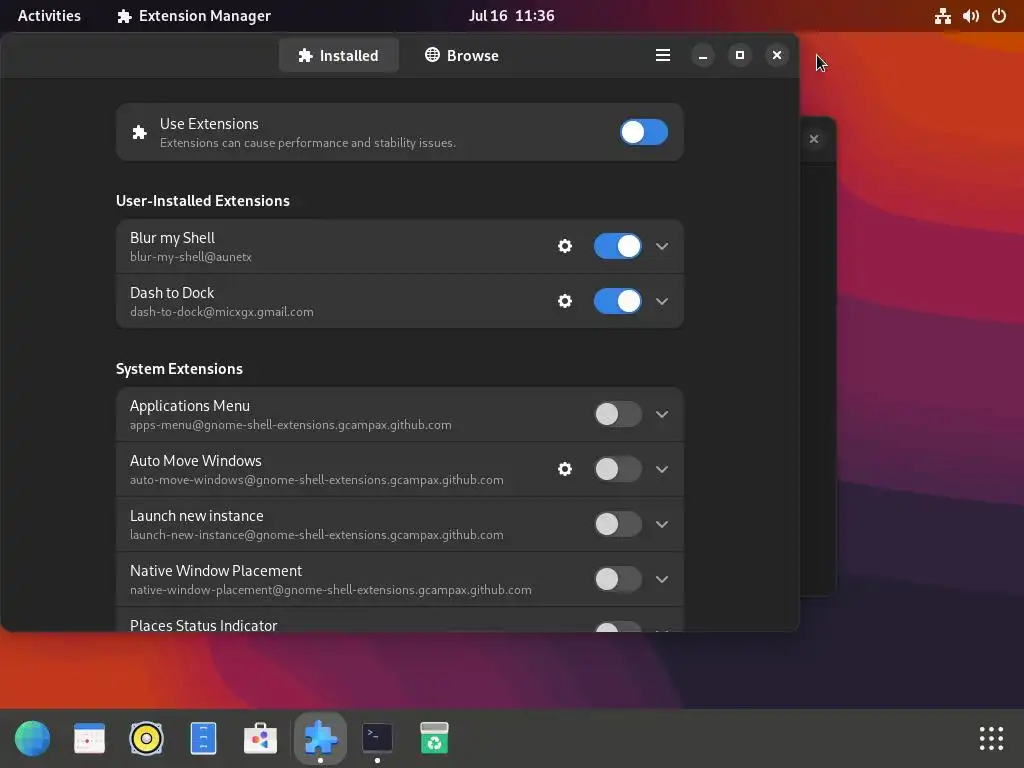Expand Launch new instance details chevron

pyautogui.click(x=662, y=524)
